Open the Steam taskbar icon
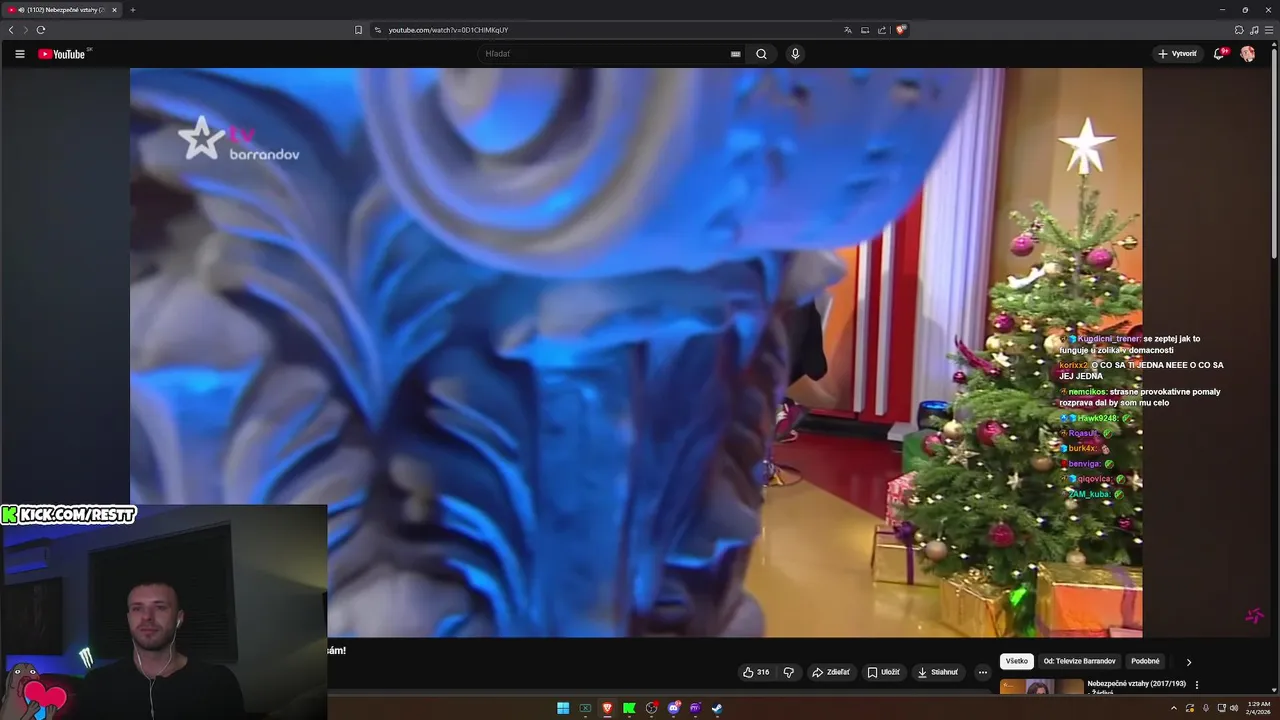 pyautogui.click(x=717, y=708)
